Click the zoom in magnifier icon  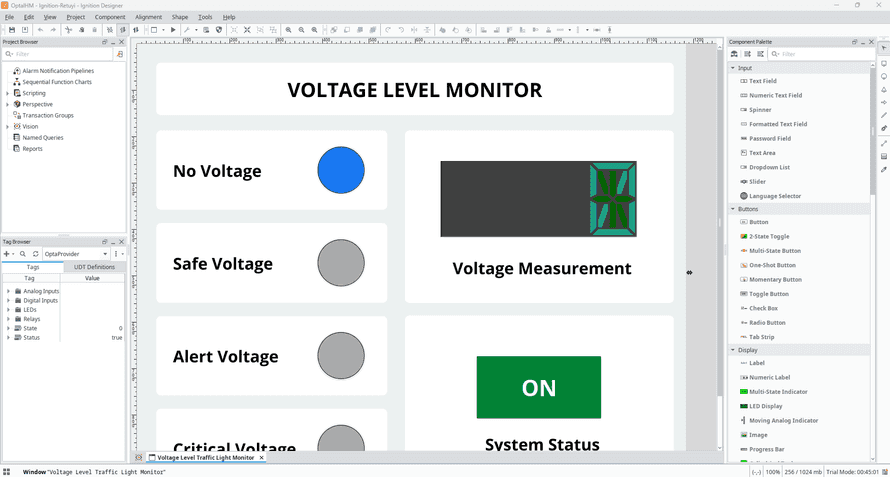click(x=289, y=30)
